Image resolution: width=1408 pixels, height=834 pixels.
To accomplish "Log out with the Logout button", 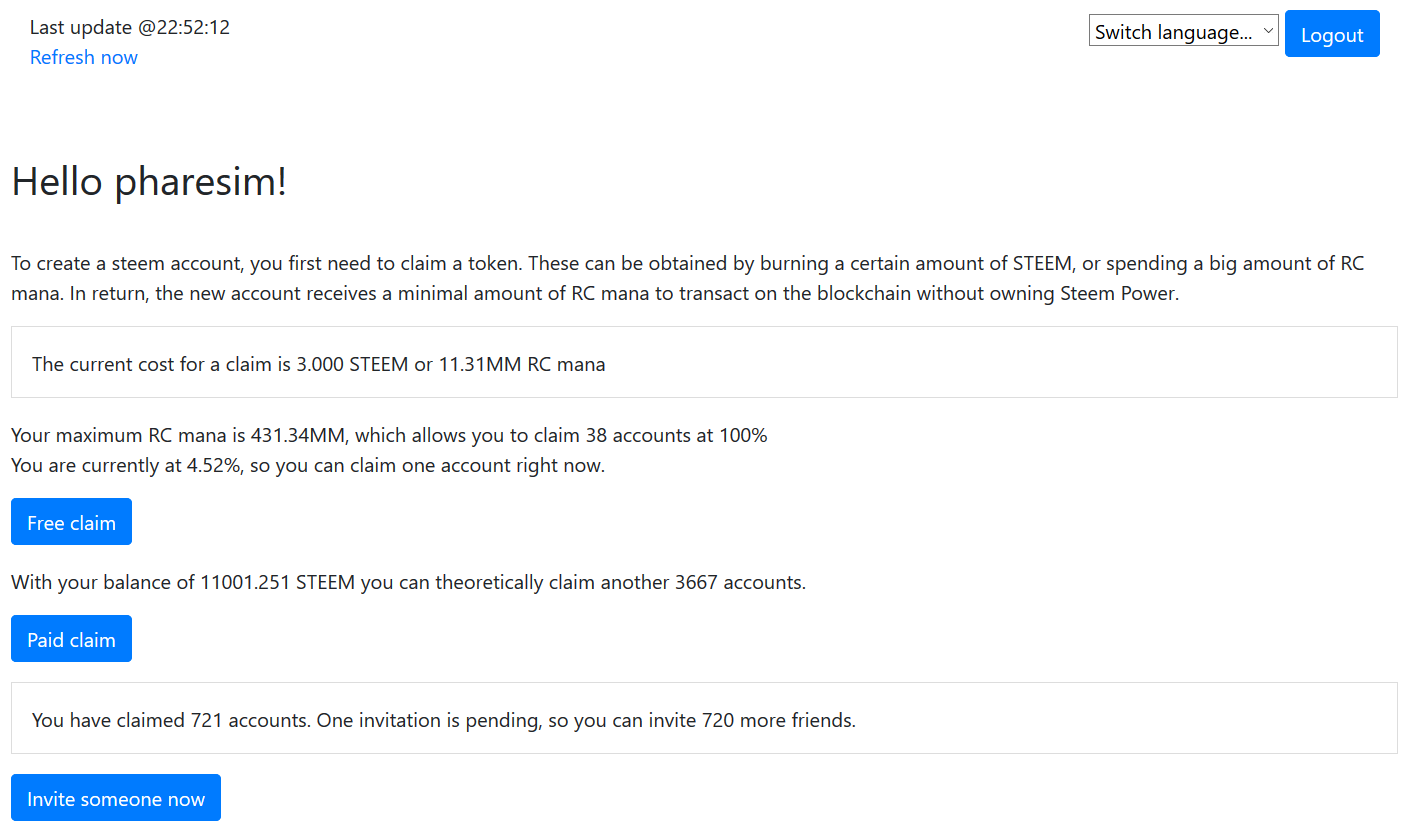I will (x=1332, y=34).
